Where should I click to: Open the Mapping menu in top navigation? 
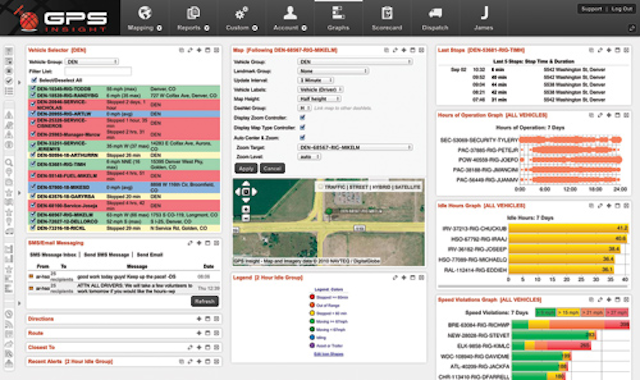click(144, 18)
